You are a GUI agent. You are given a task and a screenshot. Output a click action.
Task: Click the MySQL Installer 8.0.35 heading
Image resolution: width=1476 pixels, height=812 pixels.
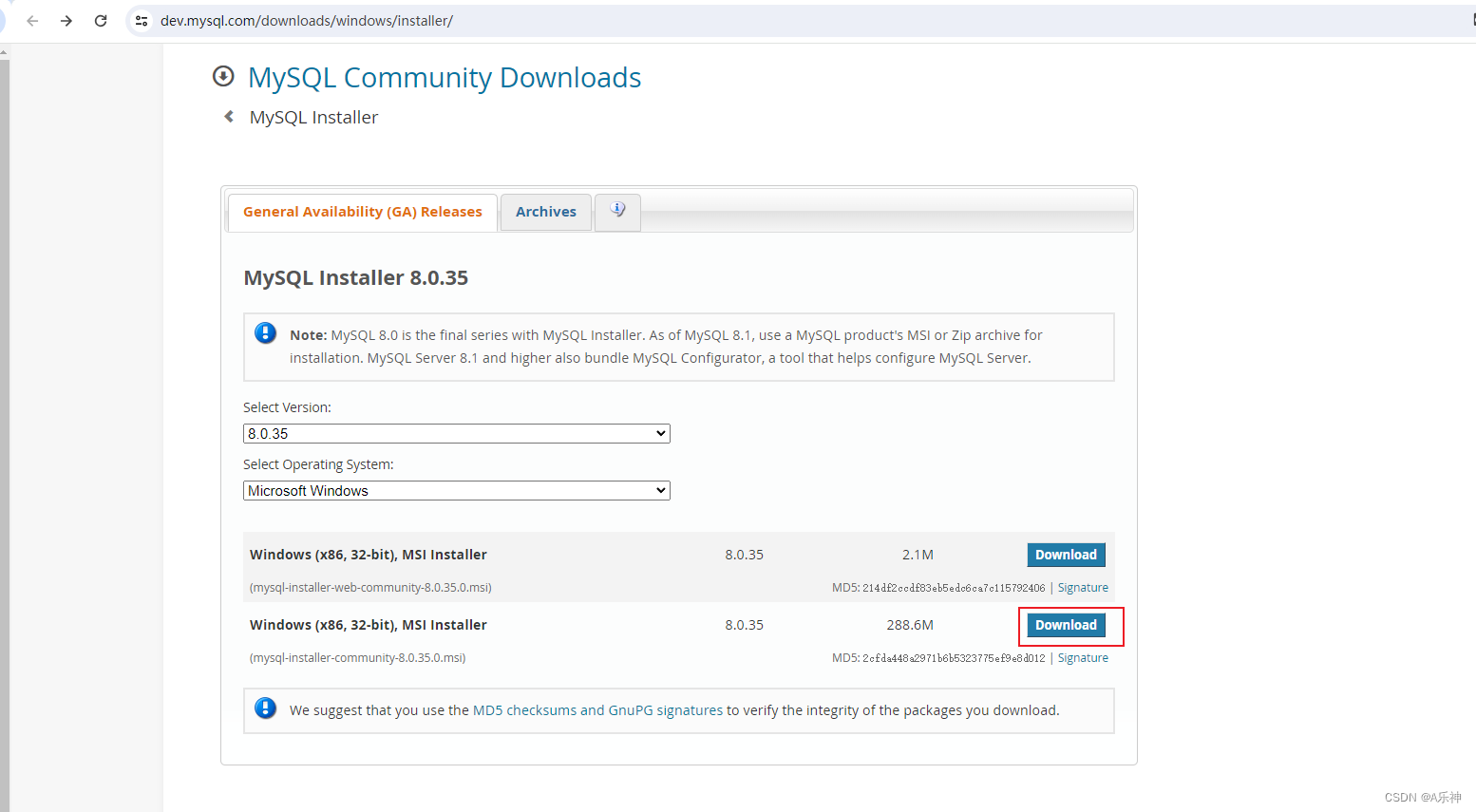pos(356,277)
